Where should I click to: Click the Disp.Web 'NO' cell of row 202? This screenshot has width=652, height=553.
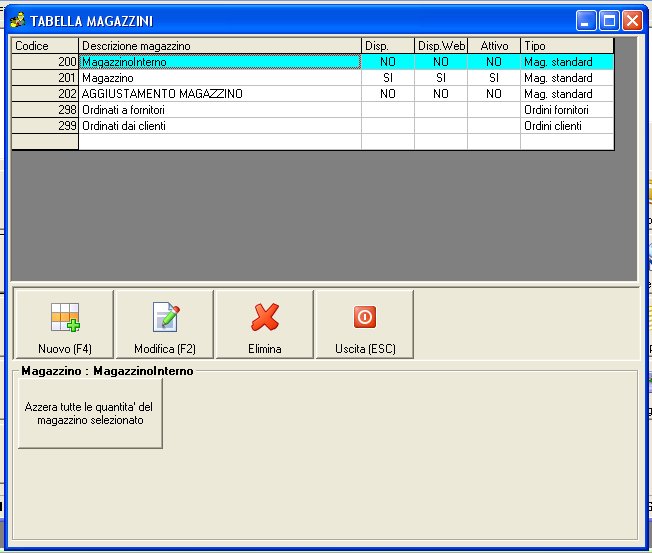(x=441, y=94)
